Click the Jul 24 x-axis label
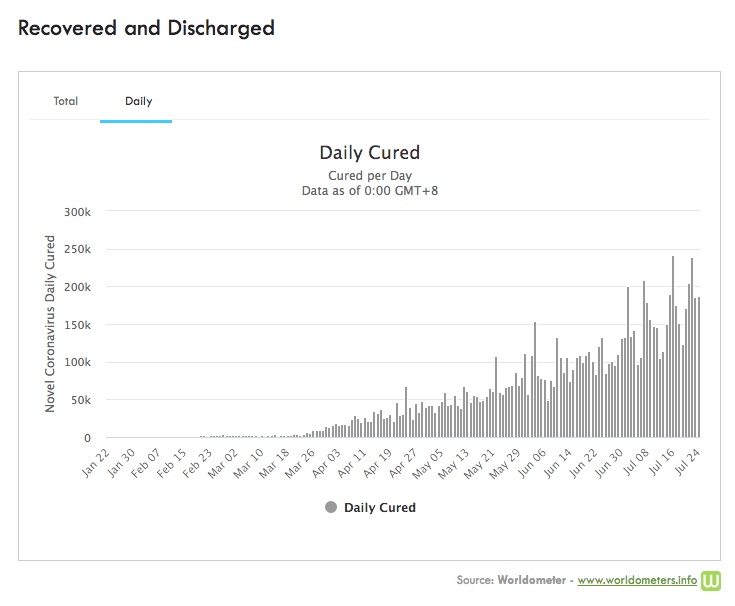Viewport: 735px width, 606px height. (689, 461)
